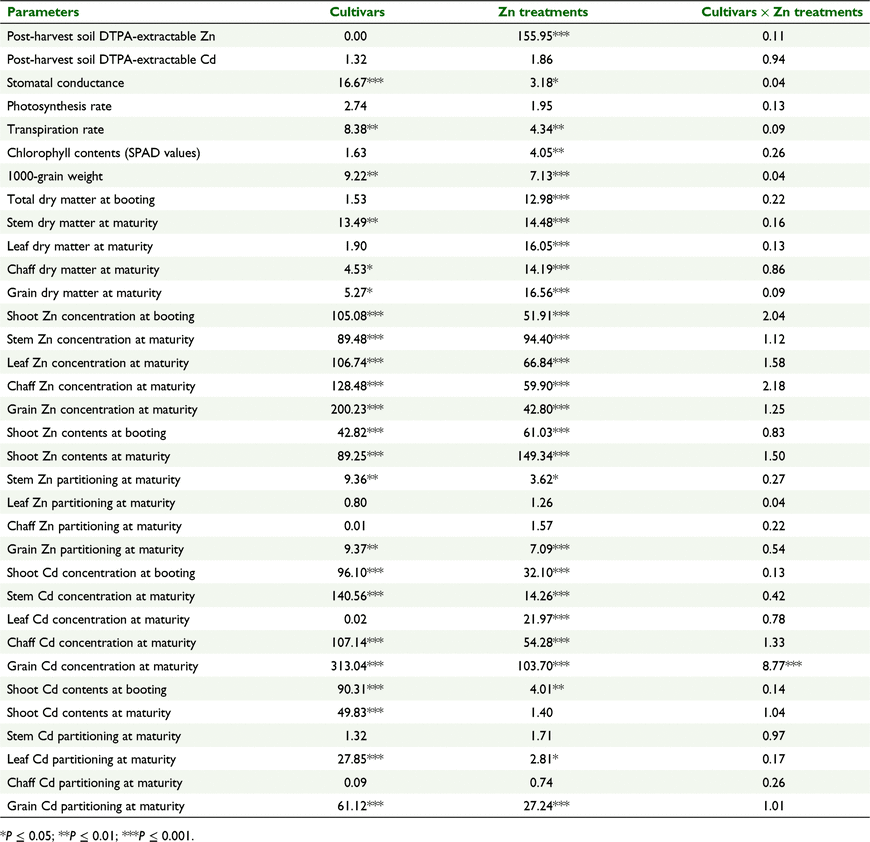870x842 pixels.
Task: Select Shoot Zn contents at booting label
Action: tap(87, 433)
